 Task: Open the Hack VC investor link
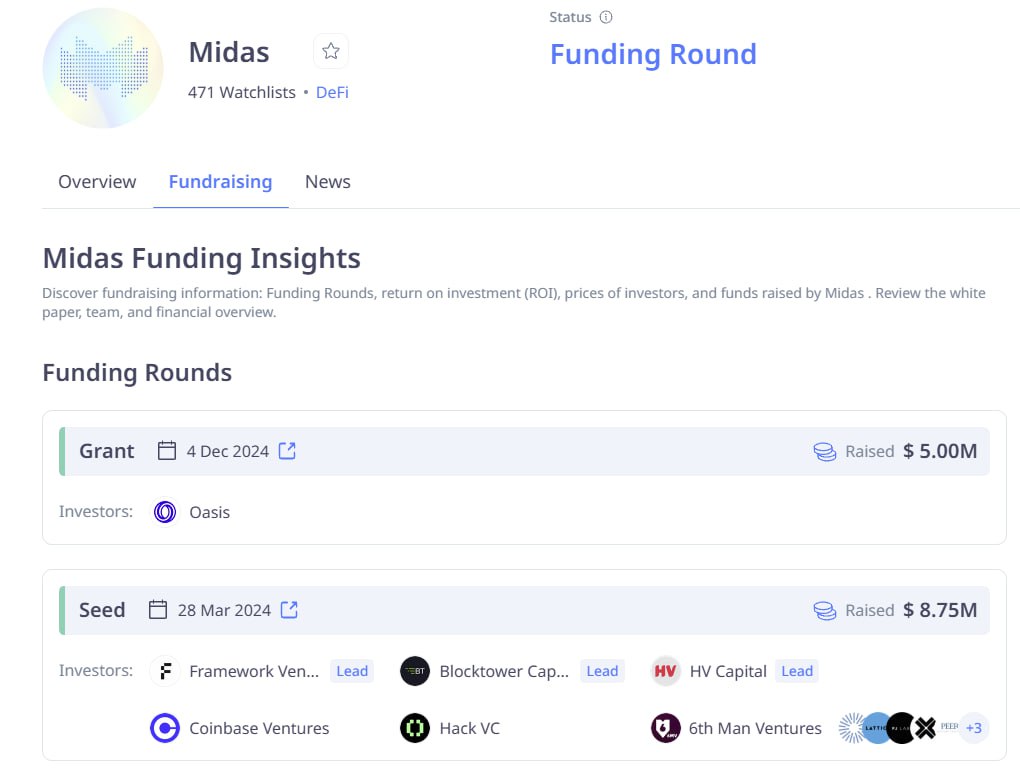470,728
